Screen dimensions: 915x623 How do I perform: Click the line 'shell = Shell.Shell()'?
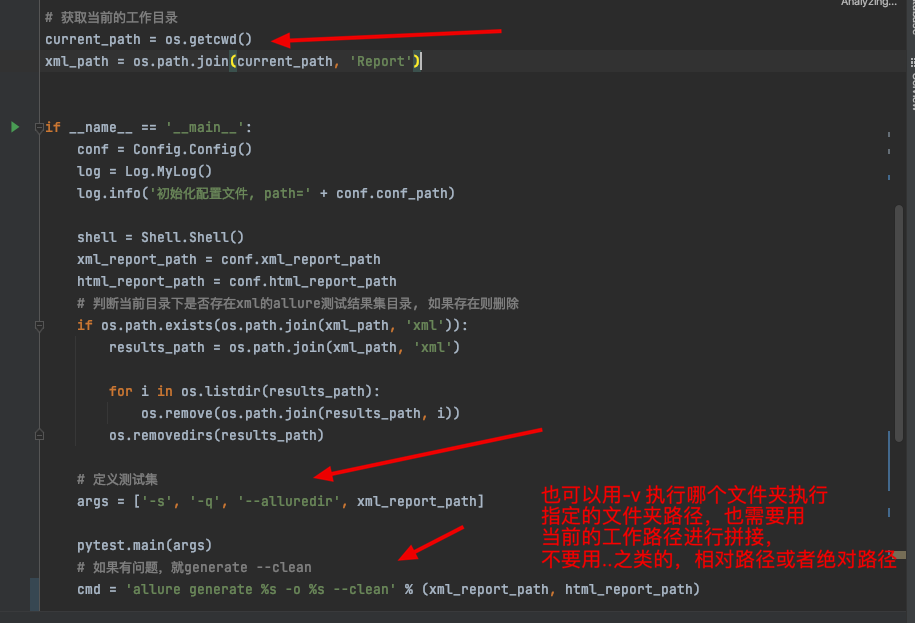click(x=160, y=237)
